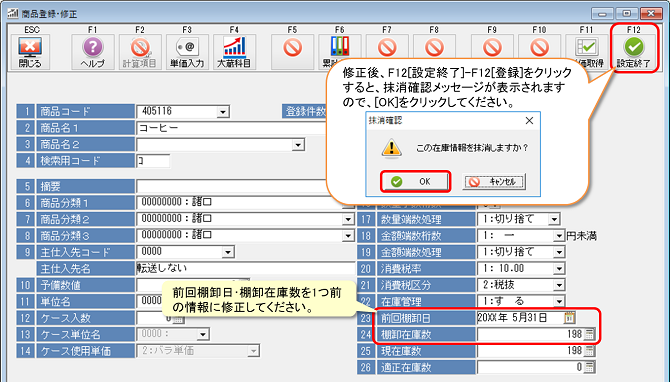Screen dimensions: 670x382
Task: Expand ケース単位名 dropdown
Action: (x=203, y=334)
